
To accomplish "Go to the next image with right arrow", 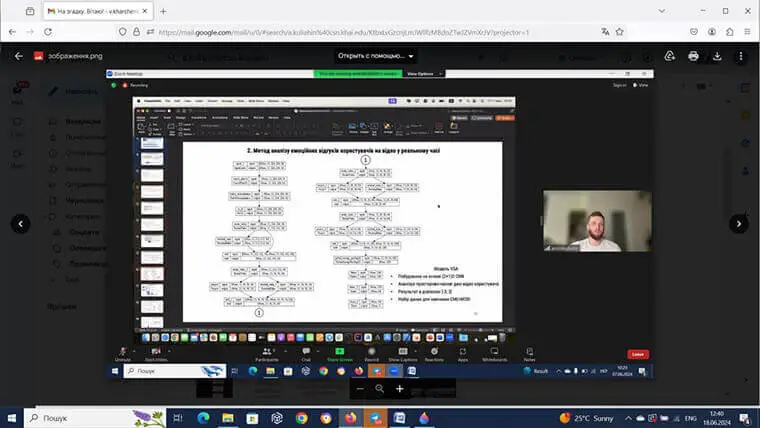I will (738, 224).
